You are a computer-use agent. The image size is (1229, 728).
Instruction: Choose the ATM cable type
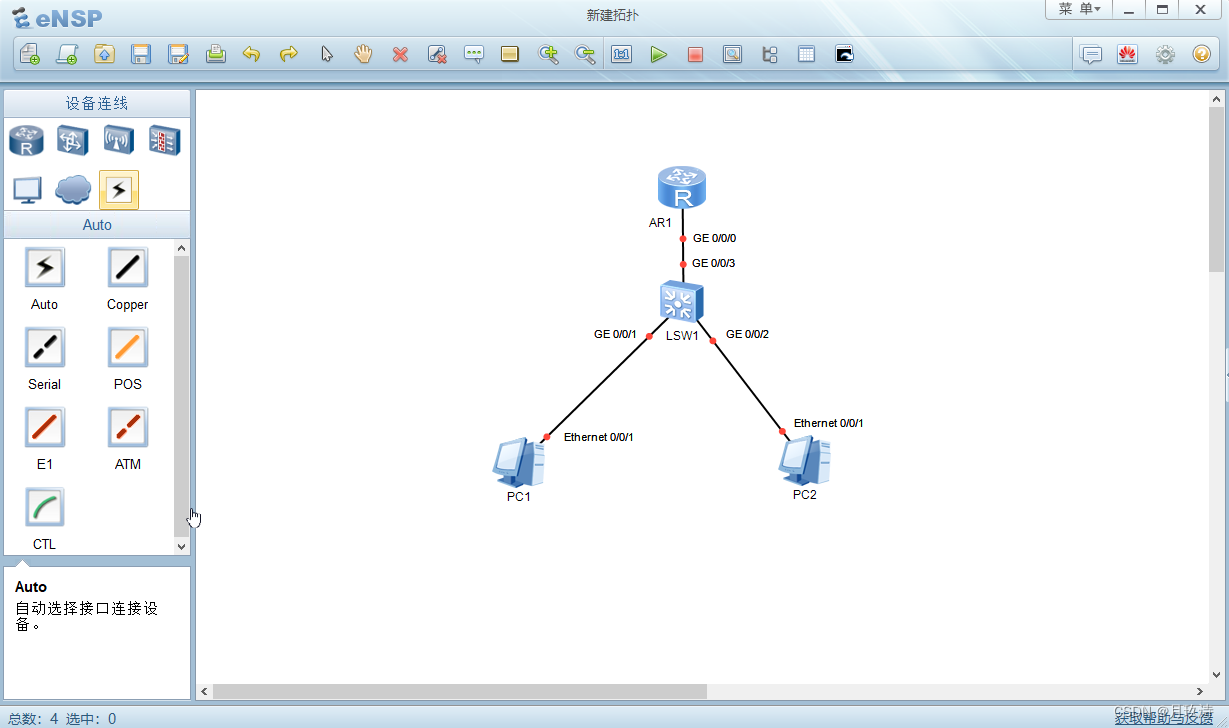pyautogui.click(x=128, y=427)
